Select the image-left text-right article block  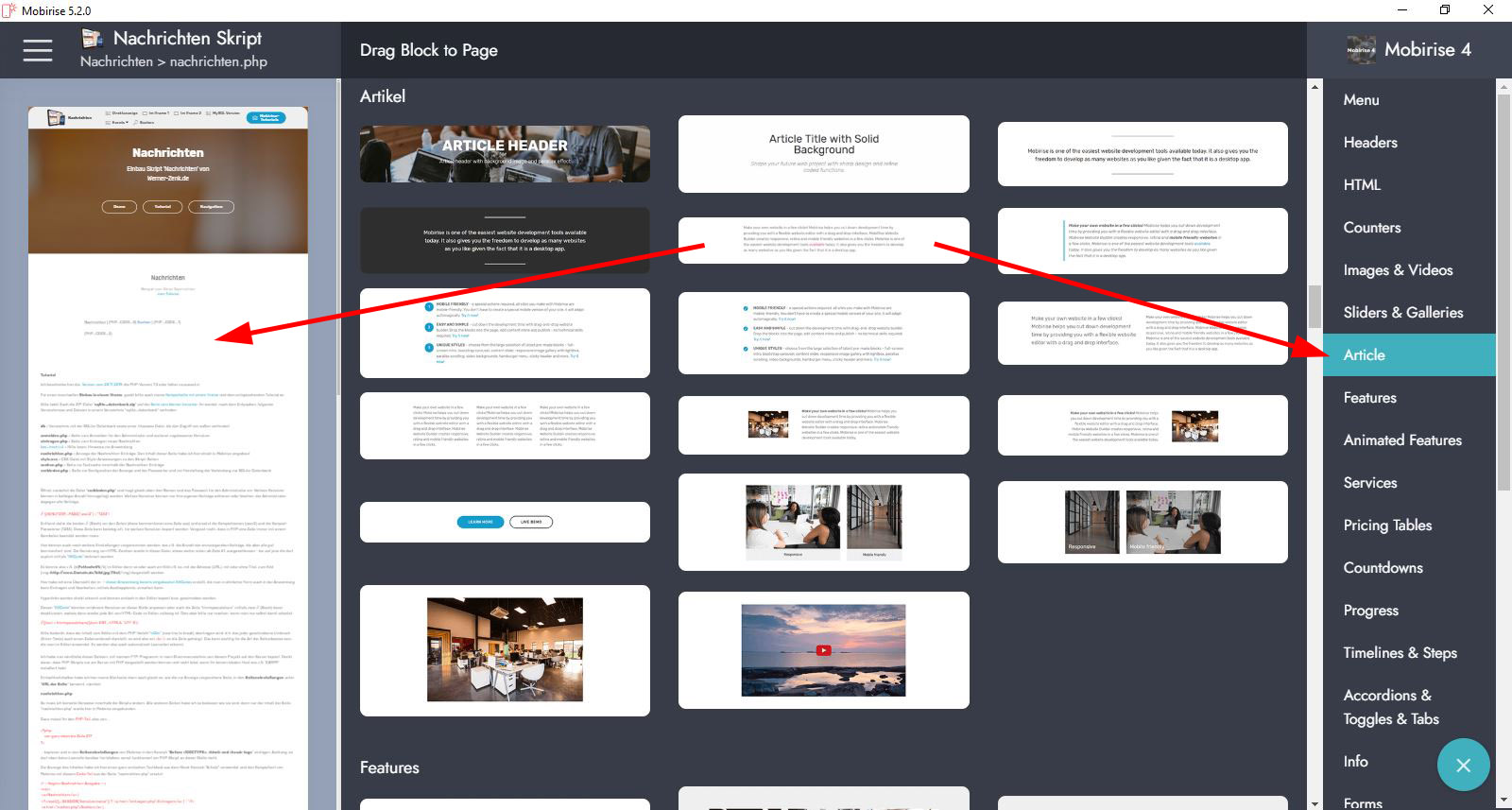[x=823, y=425]
